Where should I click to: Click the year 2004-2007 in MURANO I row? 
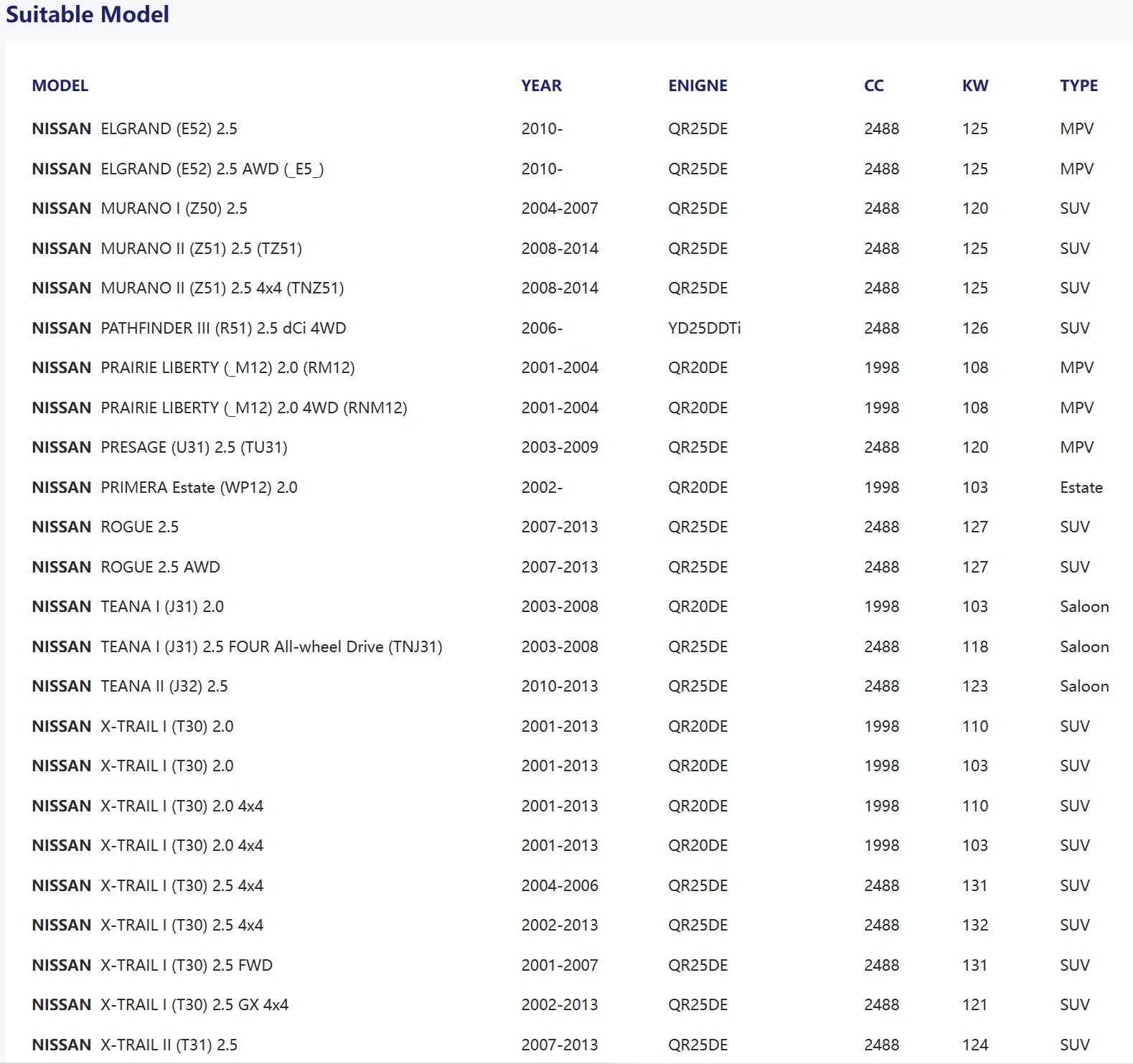tap(560, 209)
